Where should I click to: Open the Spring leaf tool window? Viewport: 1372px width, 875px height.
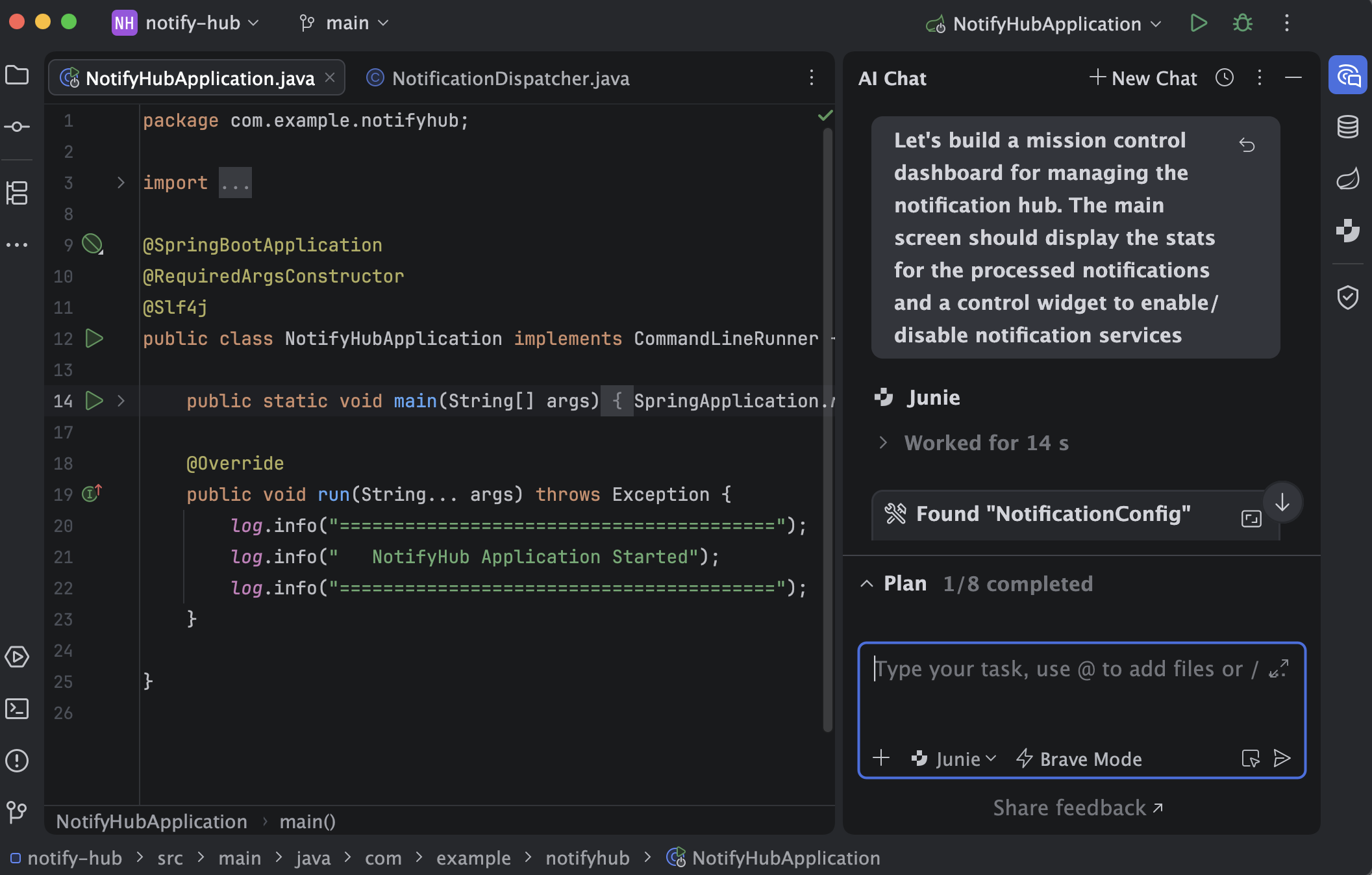(1348, 179)
